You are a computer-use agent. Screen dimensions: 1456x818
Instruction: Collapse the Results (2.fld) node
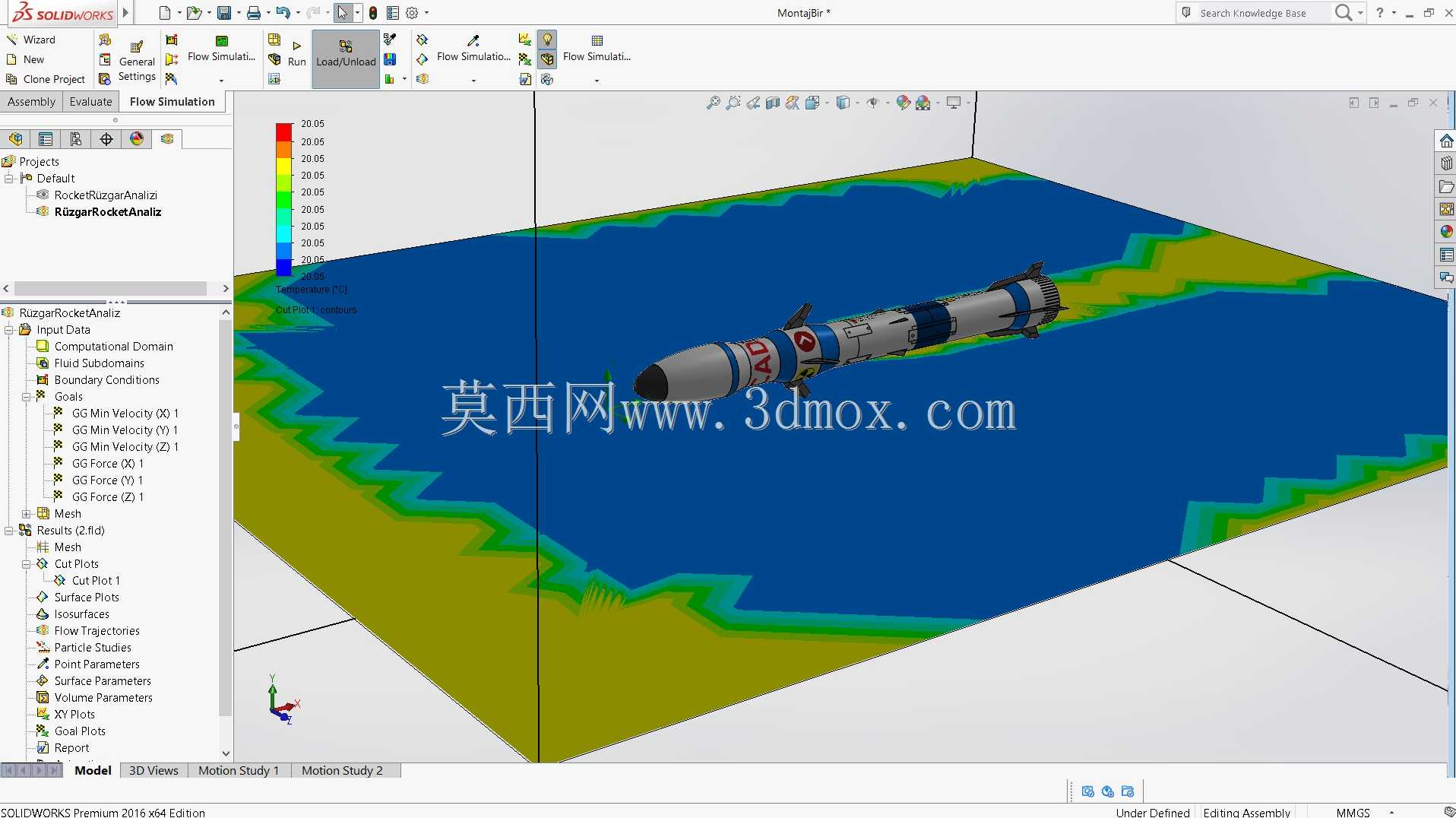[9, 531]
